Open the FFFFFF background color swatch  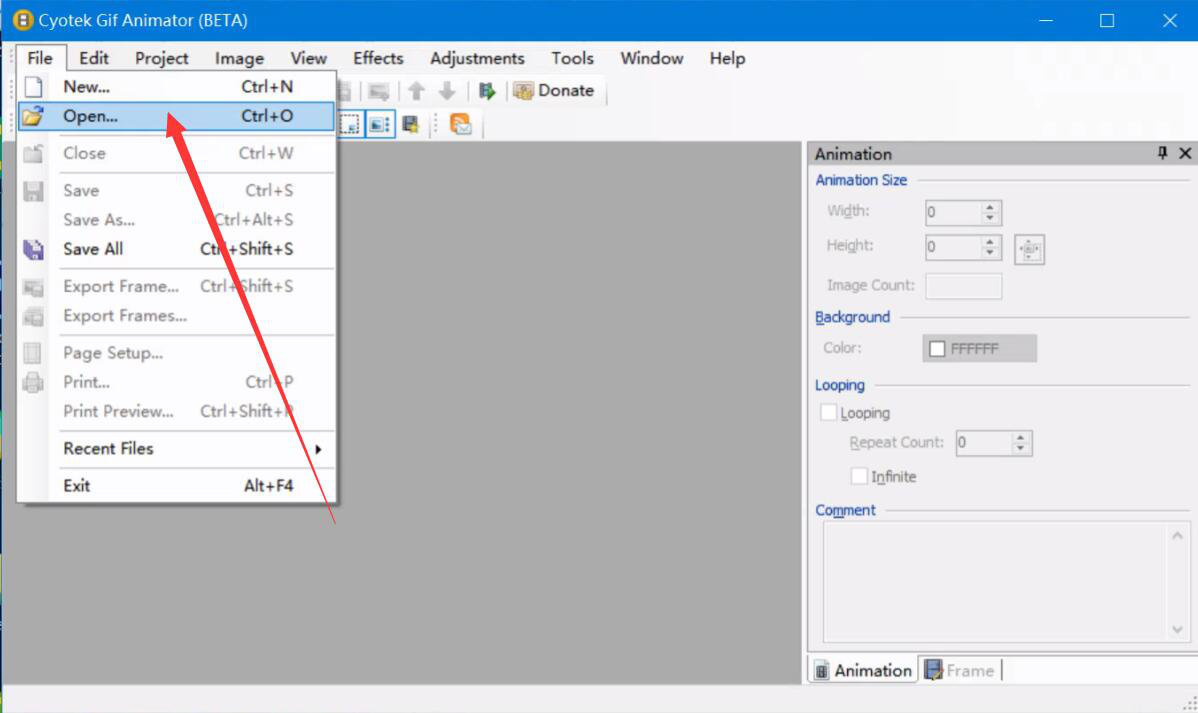[x=979, y=348]
